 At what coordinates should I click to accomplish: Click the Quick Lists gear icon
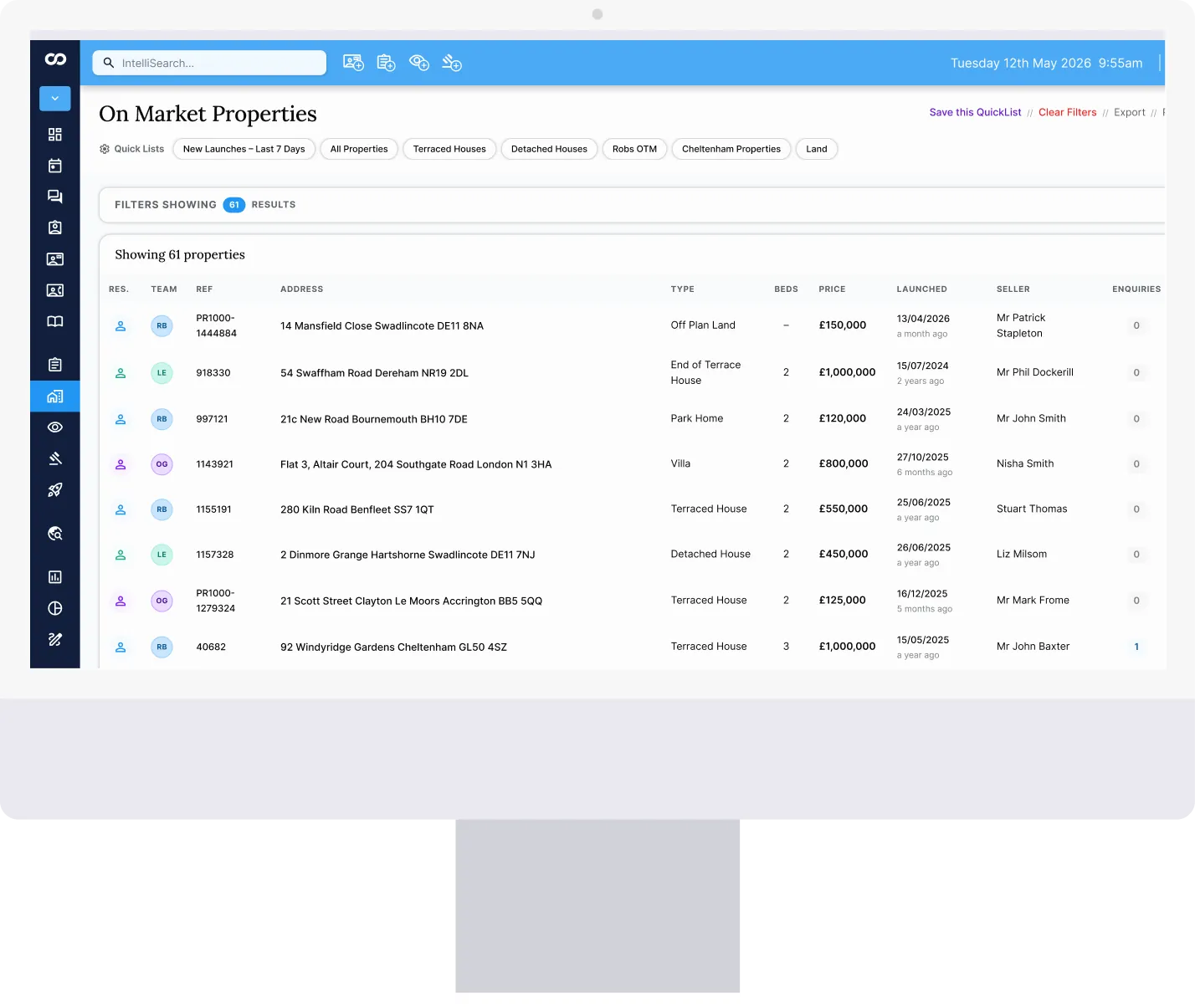tap(105, 149)
